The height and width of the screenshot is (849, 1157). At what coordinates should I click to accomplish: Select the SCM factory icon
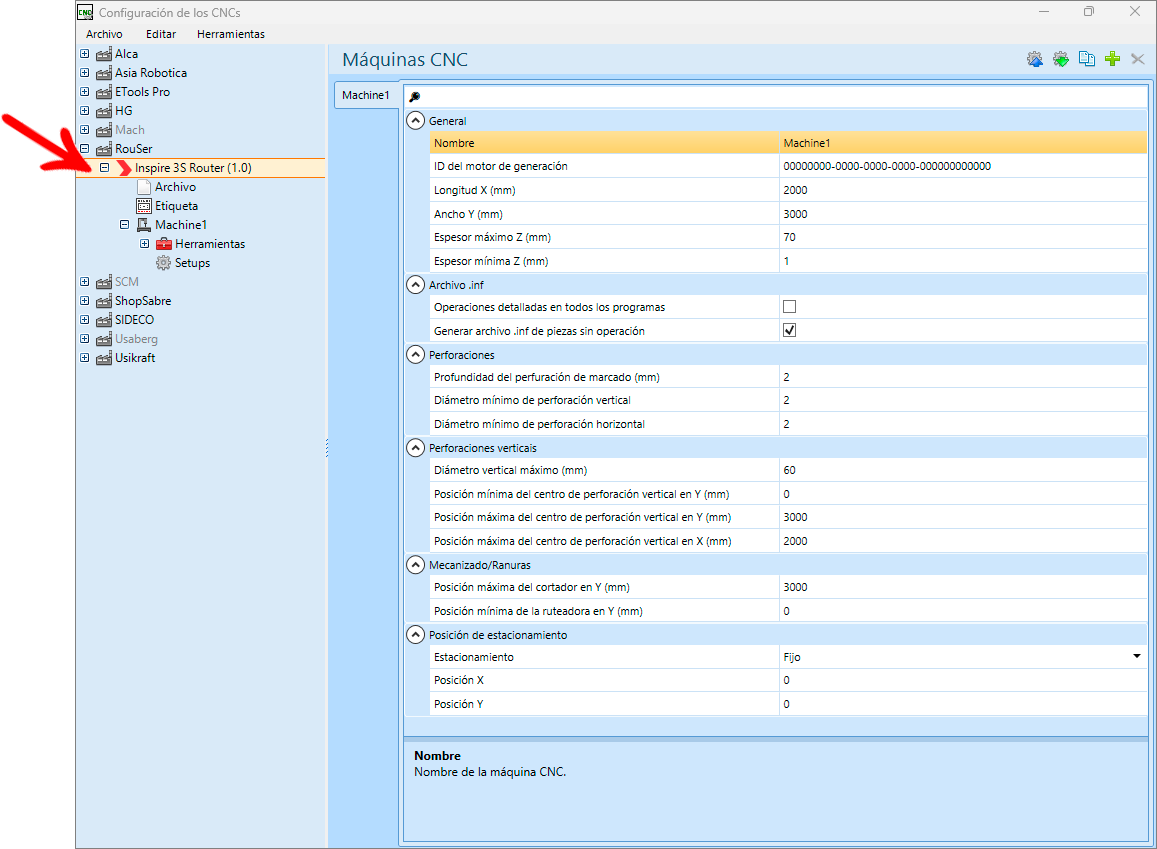coord(104,282)
